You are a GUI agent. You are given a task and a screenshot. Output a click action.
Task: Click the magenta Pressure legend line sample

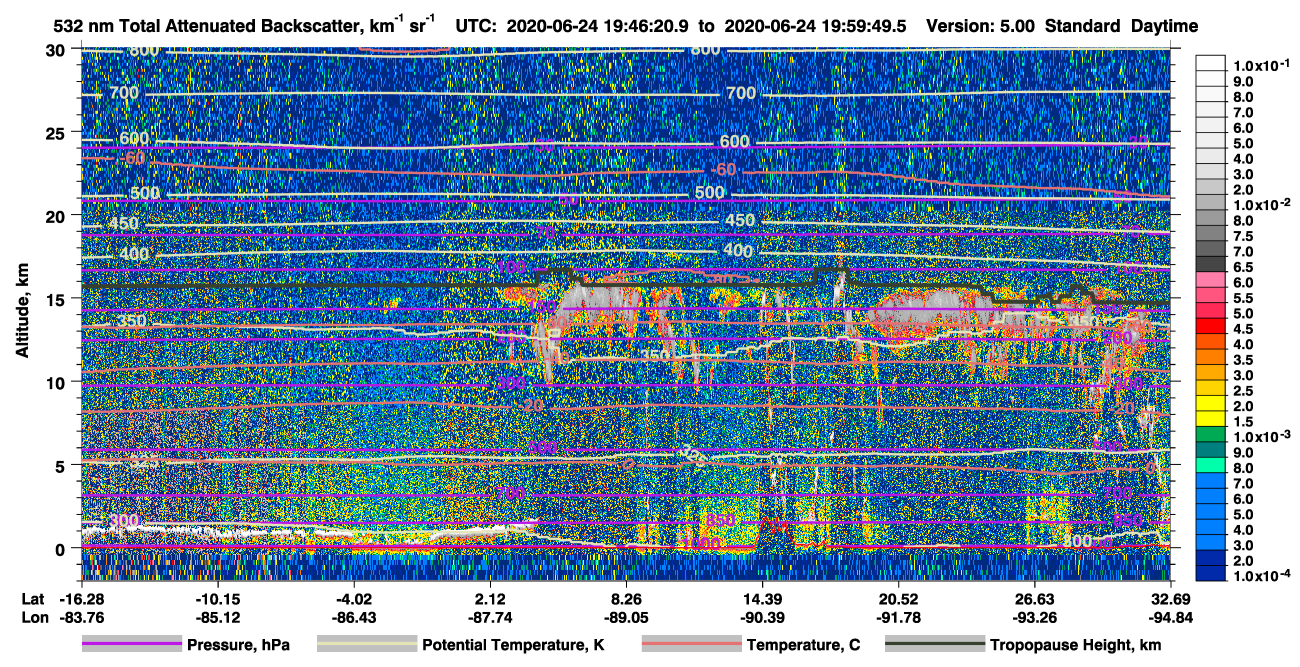(x=131, y=645)
